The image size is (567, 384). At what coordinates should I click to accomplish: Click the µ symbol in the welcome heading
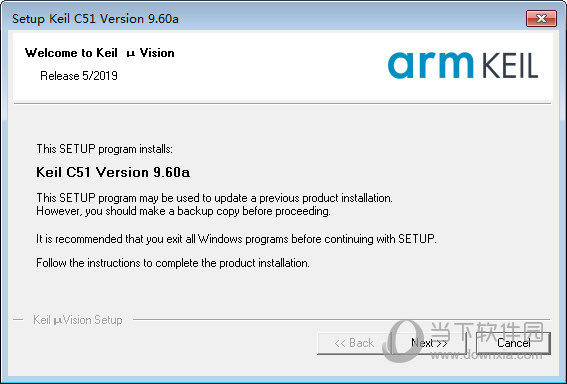(131, 54)
